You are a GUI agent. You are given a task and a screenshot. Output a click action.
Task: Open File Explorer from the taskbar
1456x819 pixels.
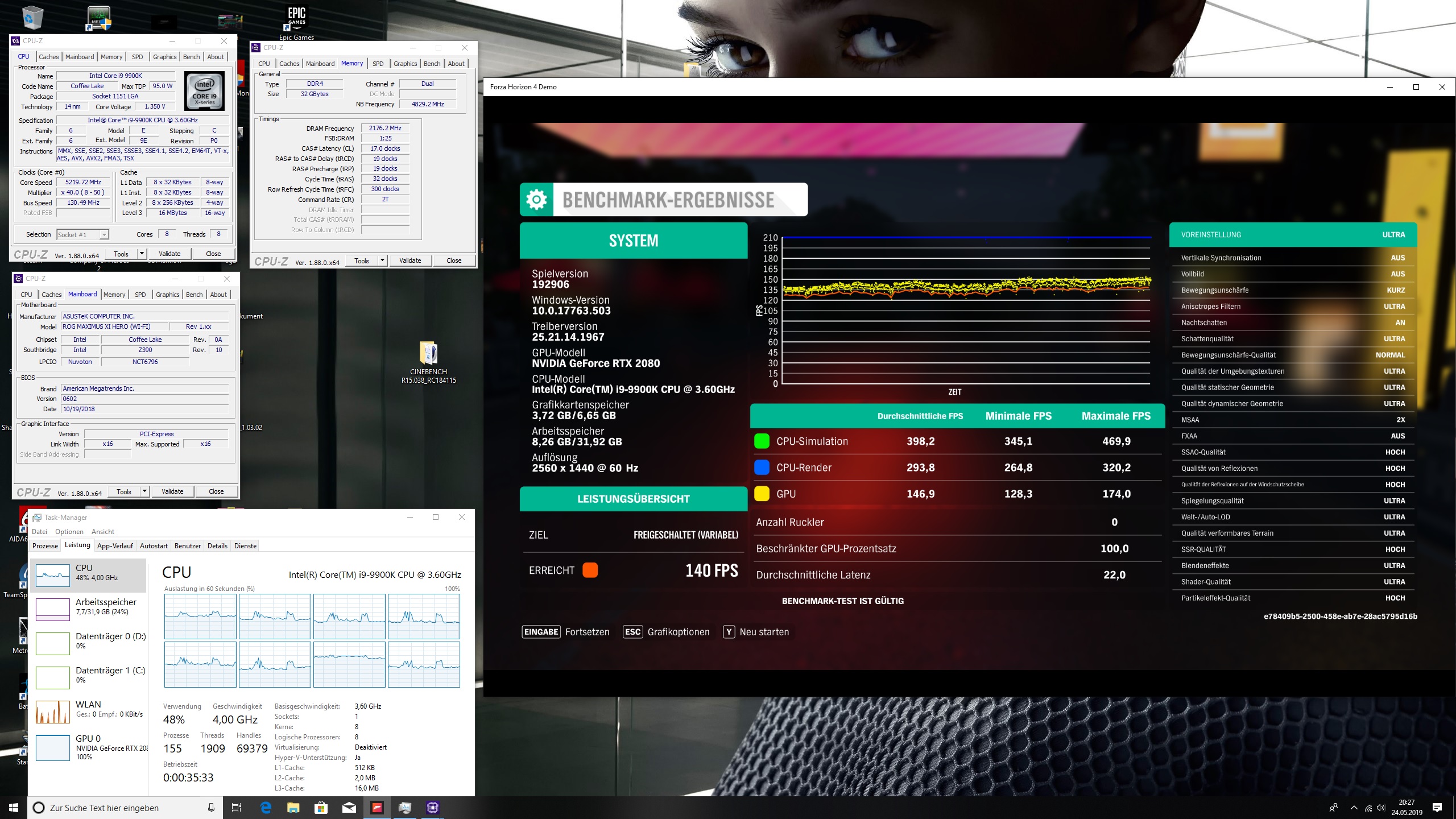(293, 807)
